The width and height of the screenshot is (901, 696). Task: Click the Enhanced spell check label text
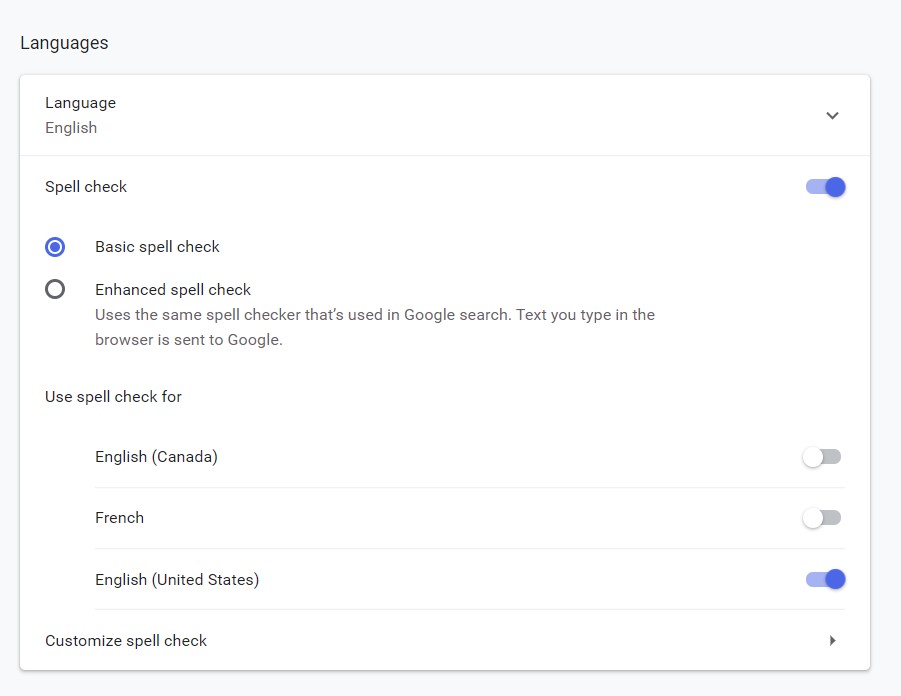point(173,290)
